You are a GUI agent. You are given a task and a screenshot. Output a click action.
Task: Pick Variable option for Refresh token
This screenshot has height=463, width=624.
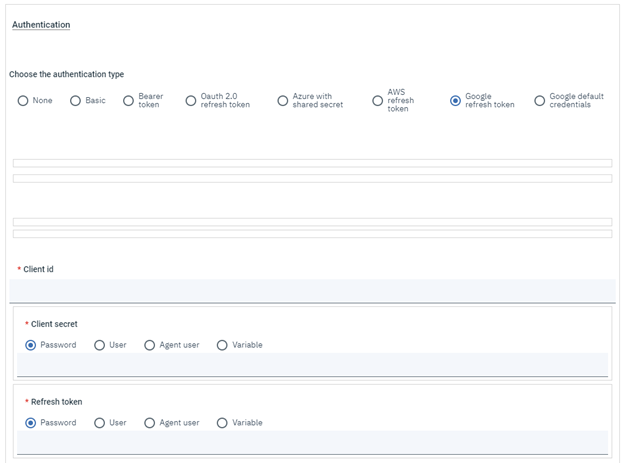[222, 423]
